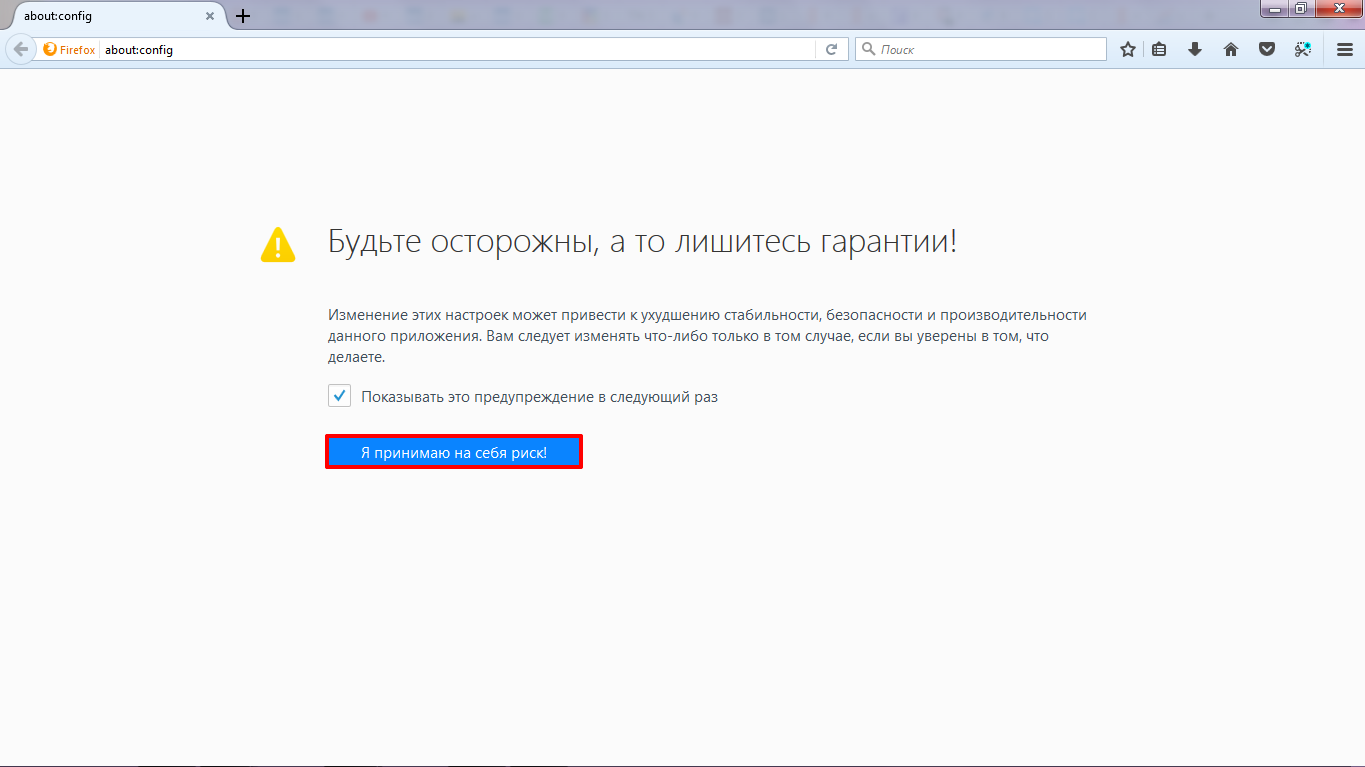The width and height of the screenshot is (1365, 767).
Task: Click the screenshot scissors icon
Action: pyautogui.click(x=1302, y=49)
